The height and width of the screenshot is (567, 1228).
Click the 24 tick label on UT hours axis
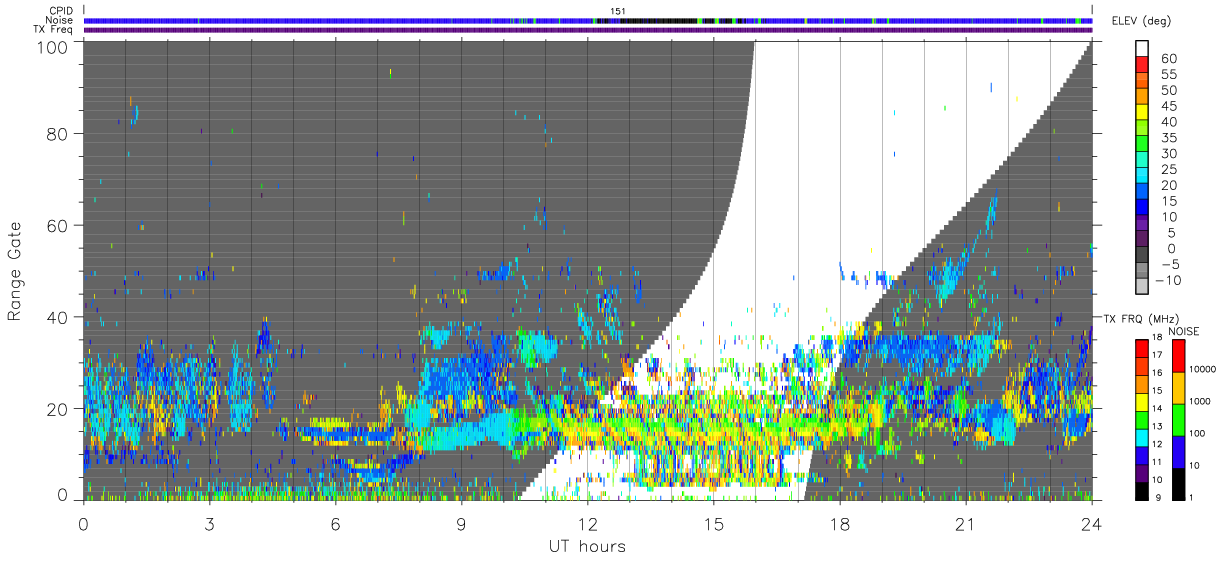point(1091,524)
